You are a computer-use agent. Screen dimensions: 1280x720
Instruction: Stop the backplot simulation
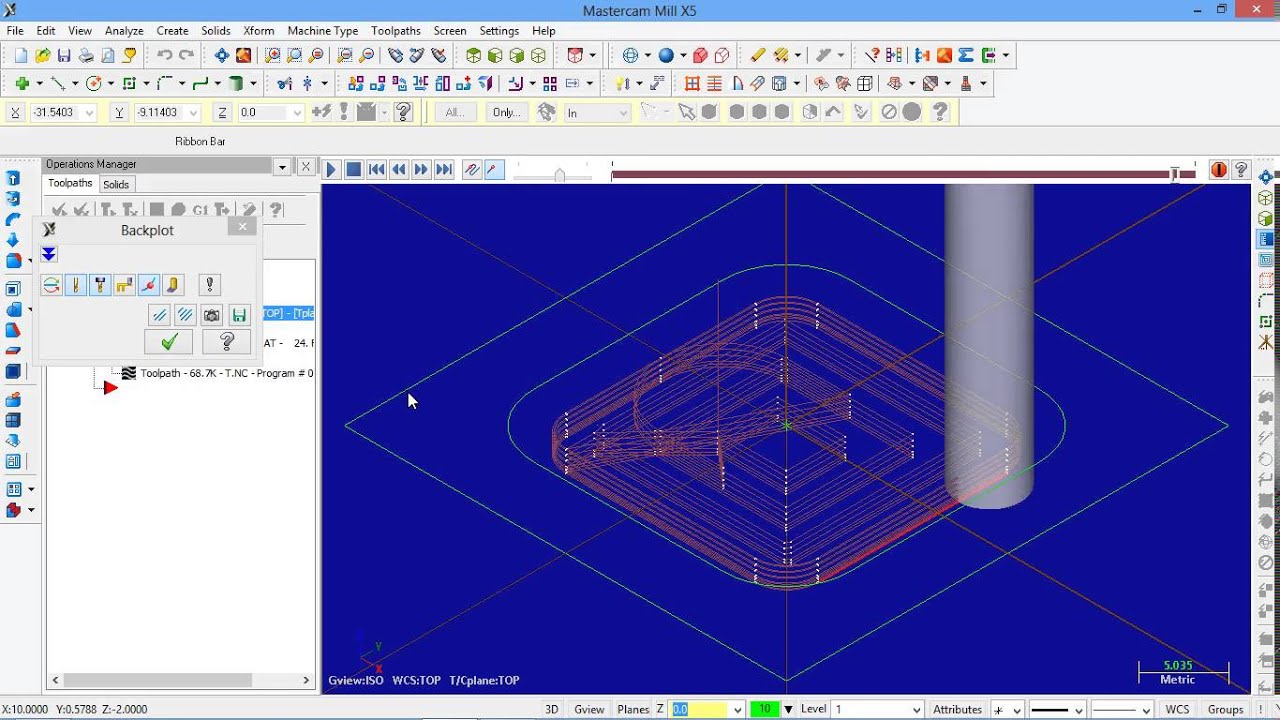tap(354, 170)
